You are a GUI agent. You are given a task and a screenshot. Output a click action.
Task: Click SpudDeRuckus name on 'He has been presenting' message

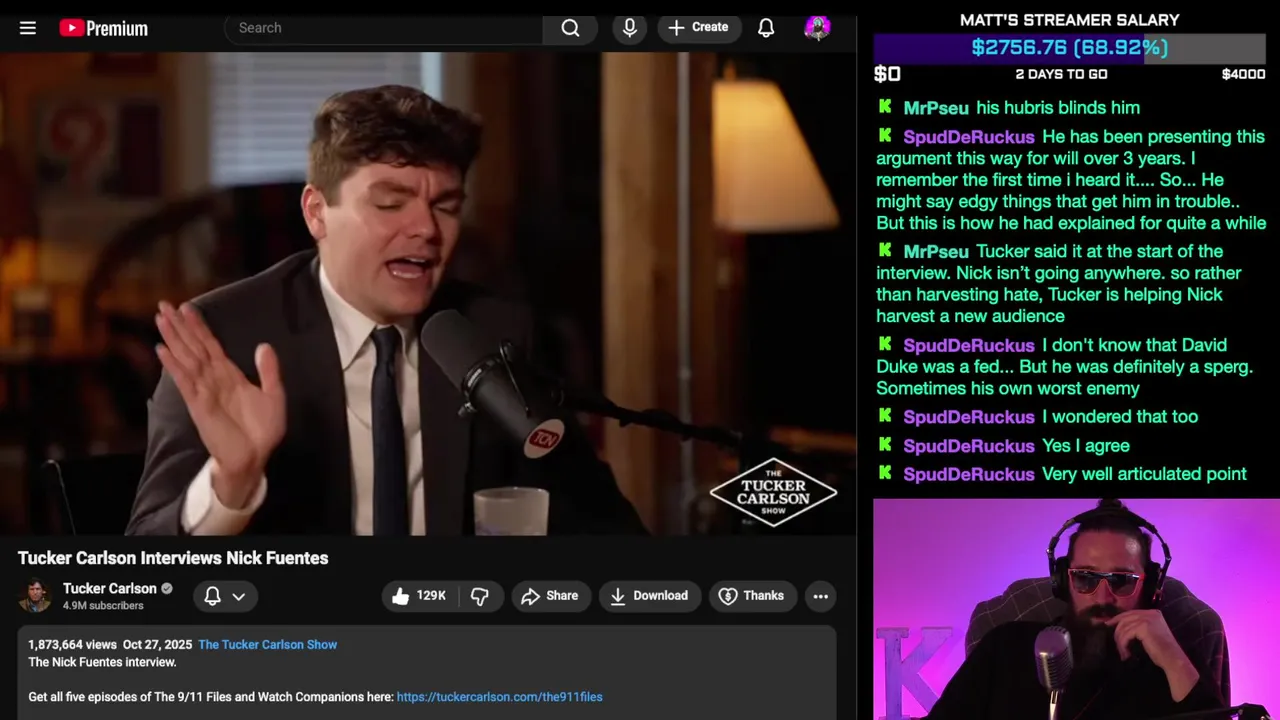[969, 137]
